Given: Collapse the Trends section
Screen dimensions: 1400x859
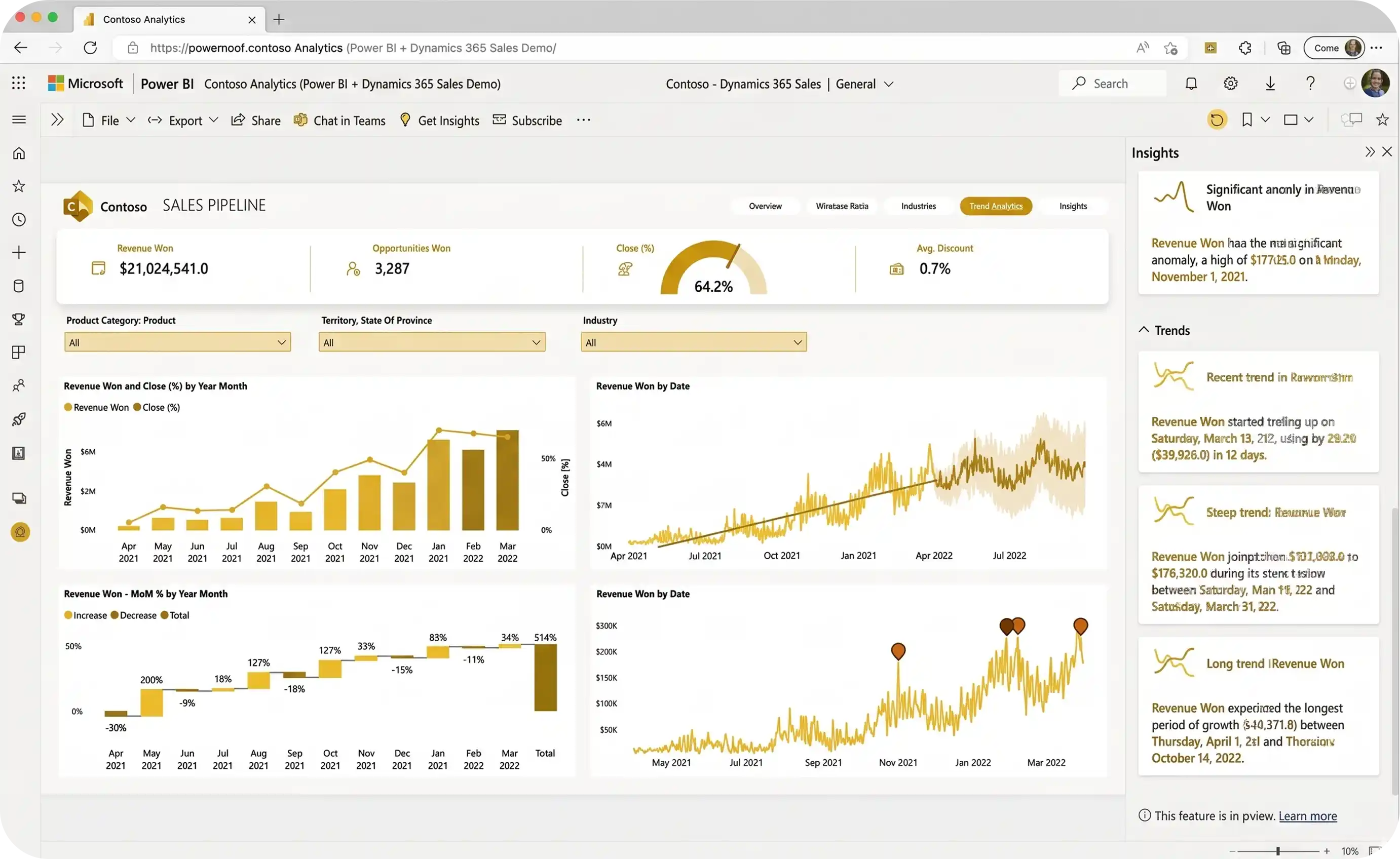Looking at the screenshot, I should pos(1144,330).
